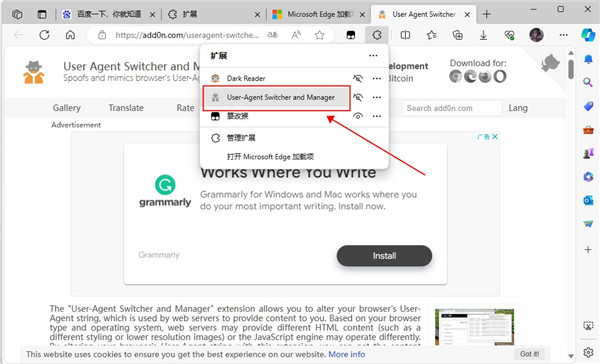The height and width of the screenshot is (364, 600).
Task: Click the address bar URL
Action: coord(187,35)
